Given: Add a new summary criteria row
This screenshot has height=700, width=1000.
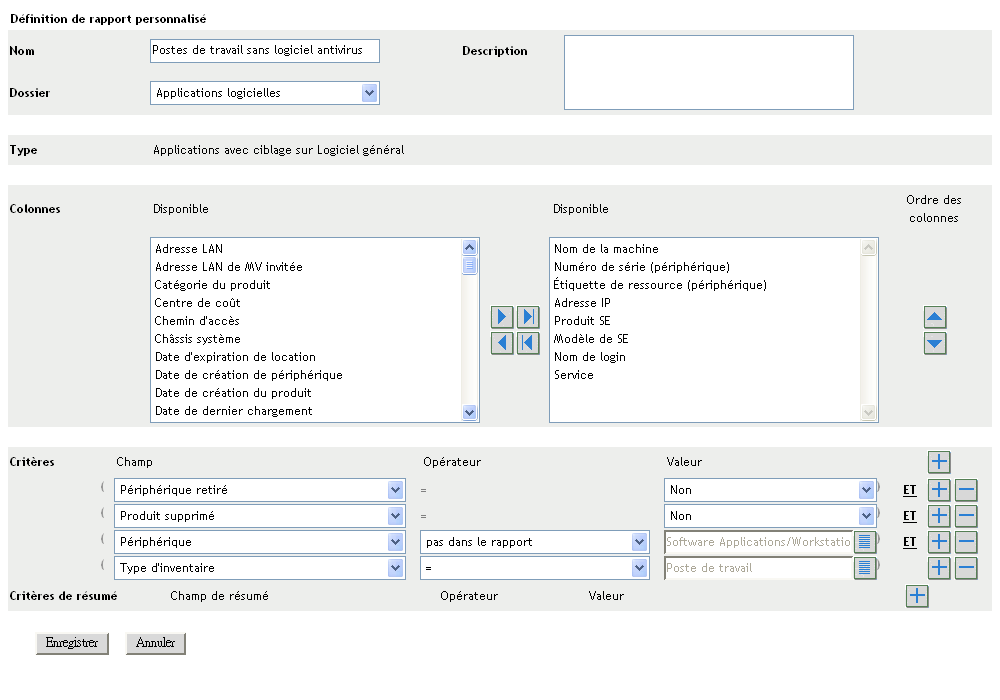Looking at the screenshot, I should click(917, 596).
